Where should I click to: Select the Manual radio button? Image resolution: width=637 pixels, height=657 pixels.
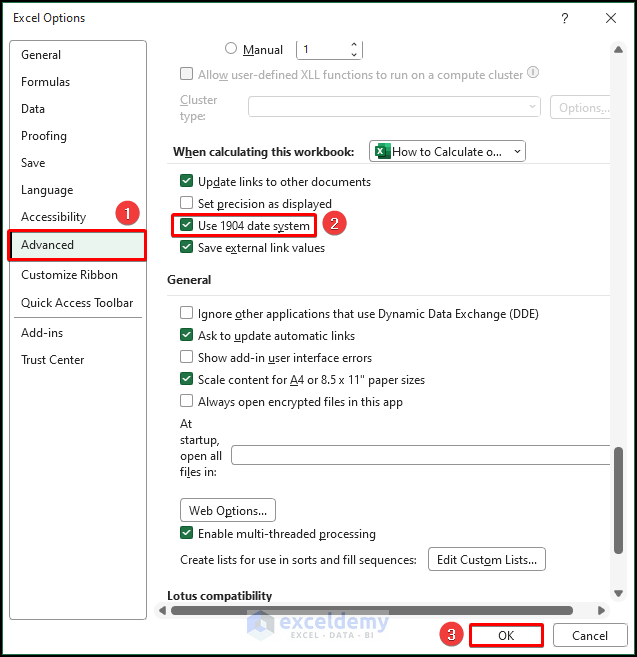tap(231, 49)
